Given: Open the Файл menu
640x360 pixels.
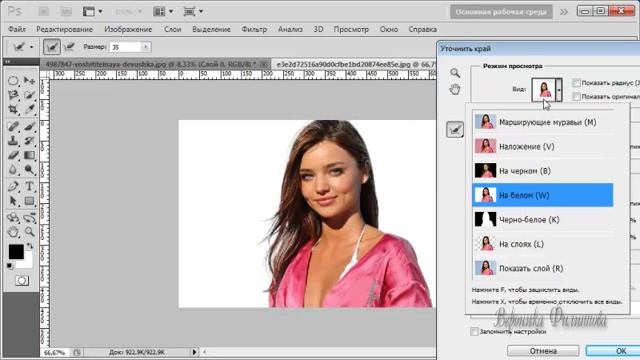Looking at the screenshot, I should [x=17, y=29].
